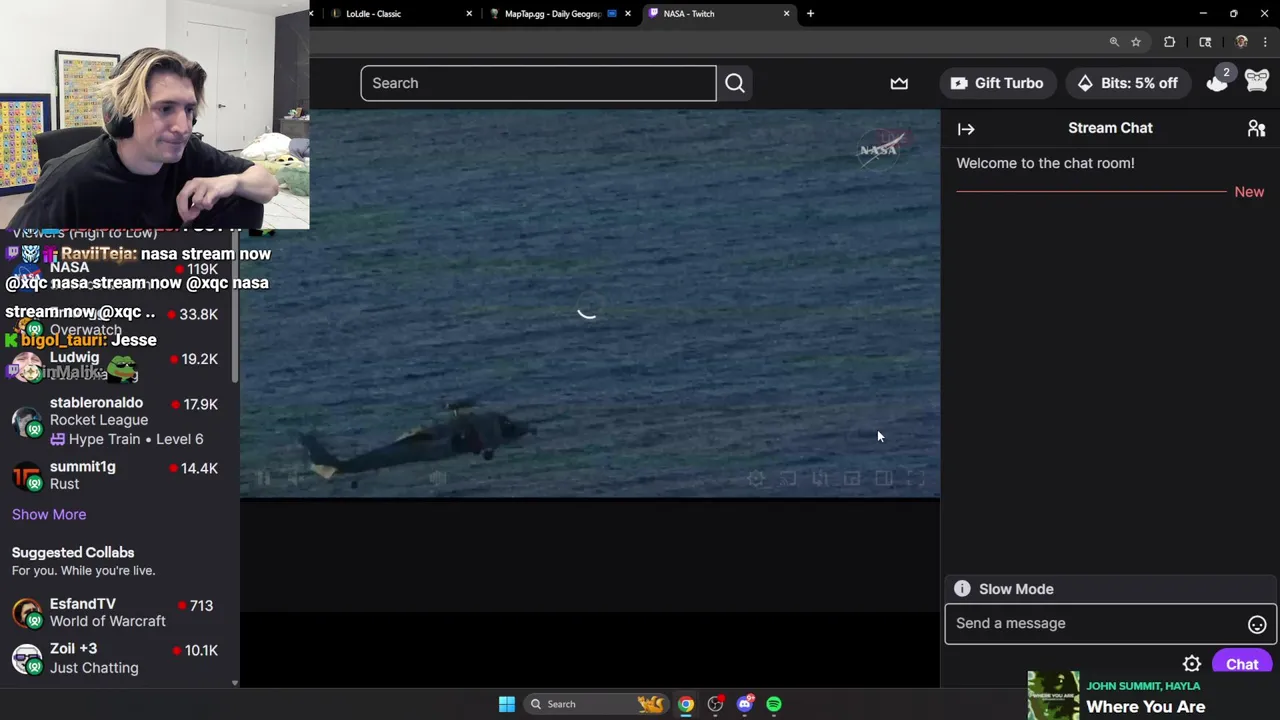Open summit1g's Rust channel
This screenshot has height=720, width=1280.
coord(120,475)
